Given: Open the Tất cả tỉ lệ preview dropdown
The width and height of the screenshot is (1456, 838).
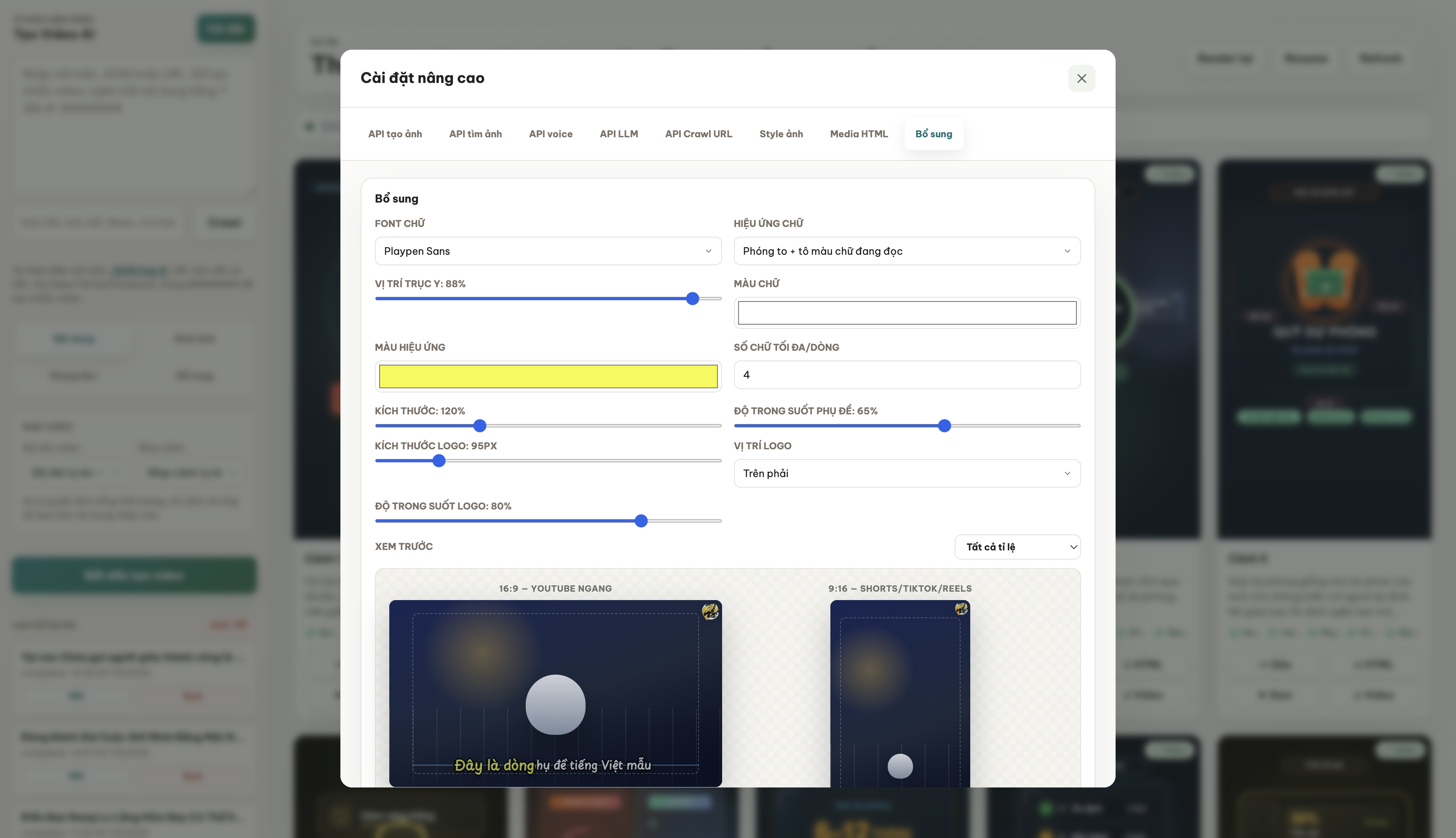Looking at the screenshot, I should (1017, 547).
